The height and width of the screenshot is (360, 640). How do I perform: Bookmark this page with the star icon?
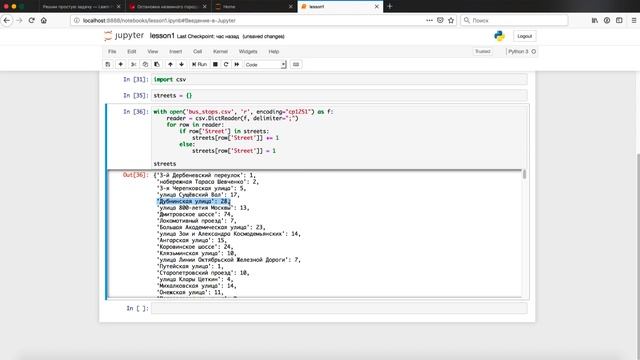(x=451, y=20)
